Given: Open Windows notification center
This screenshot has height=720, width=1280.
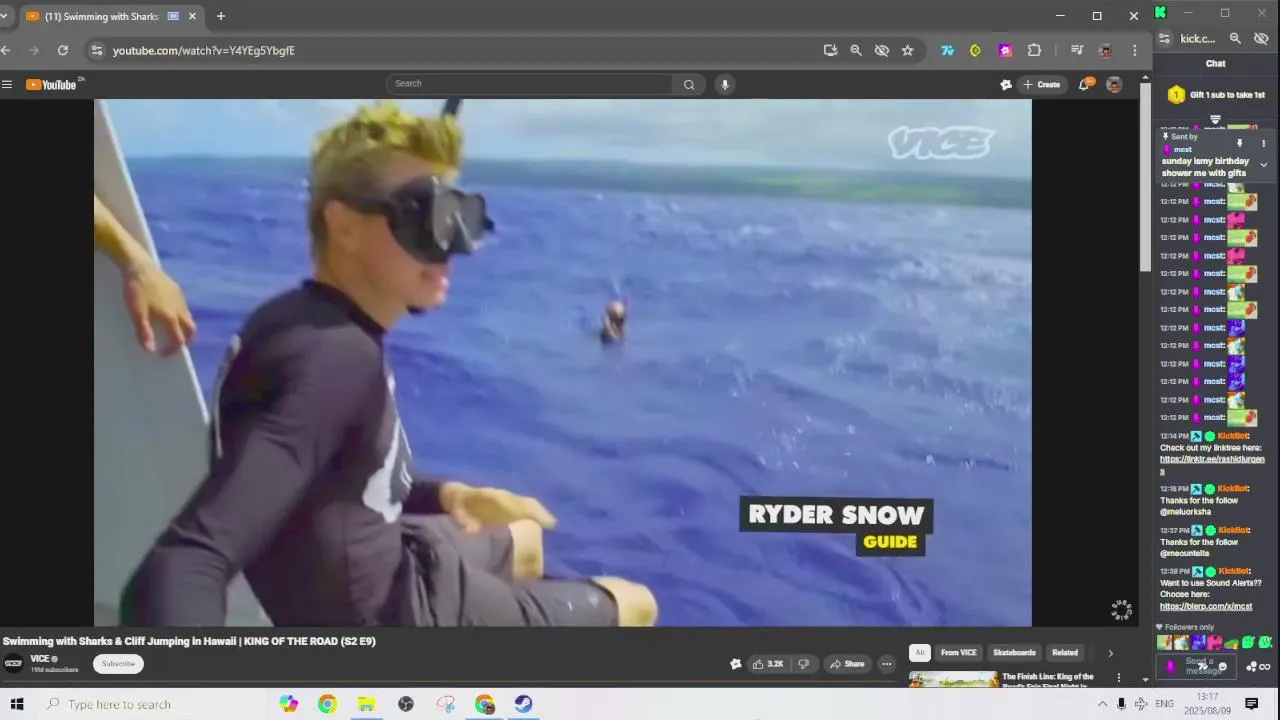Looking at the screenshot, I should [1251, 704].
